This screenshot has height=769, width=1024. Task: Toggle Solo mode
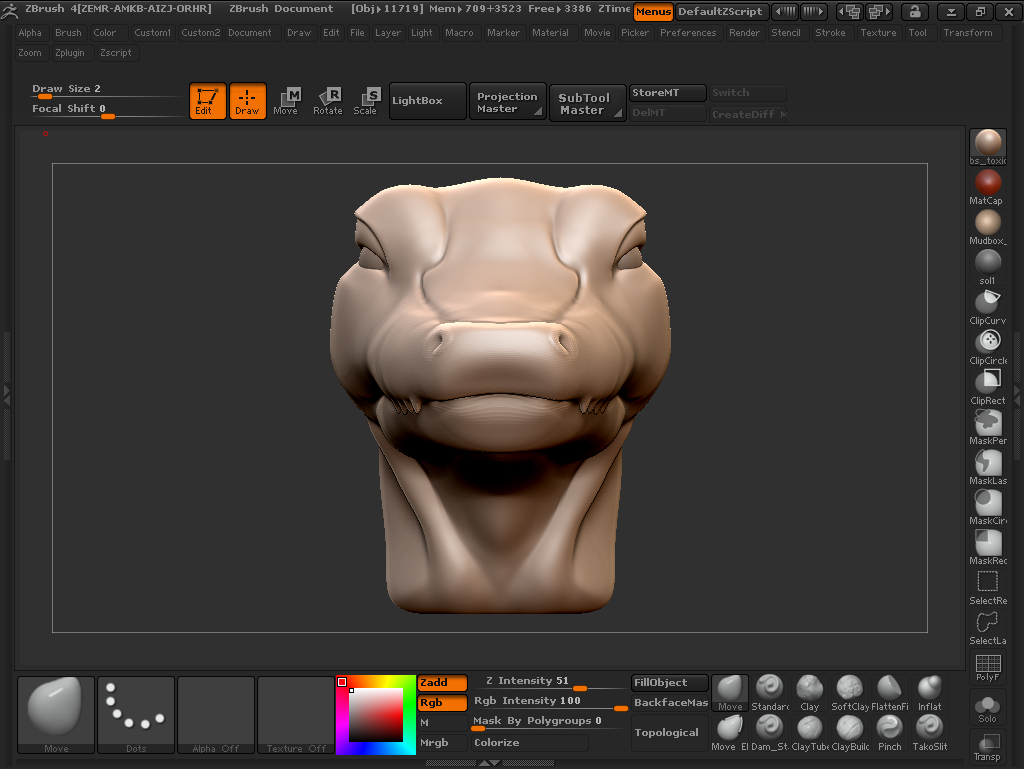coord(988,705)
